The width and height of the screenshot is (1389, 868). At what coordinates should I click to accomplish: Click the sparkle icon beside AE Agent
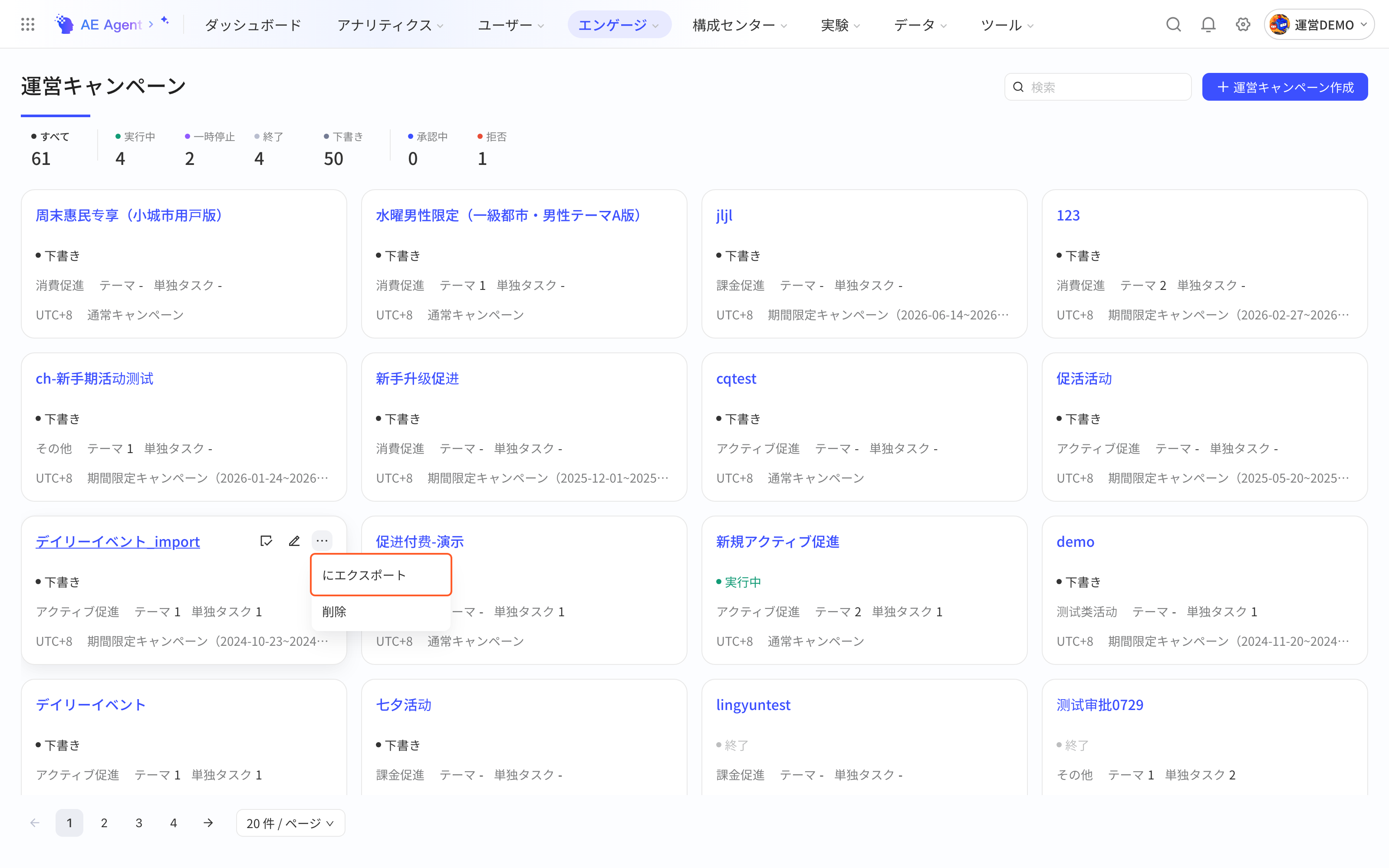pyautogui.click(x=165, y=21)
